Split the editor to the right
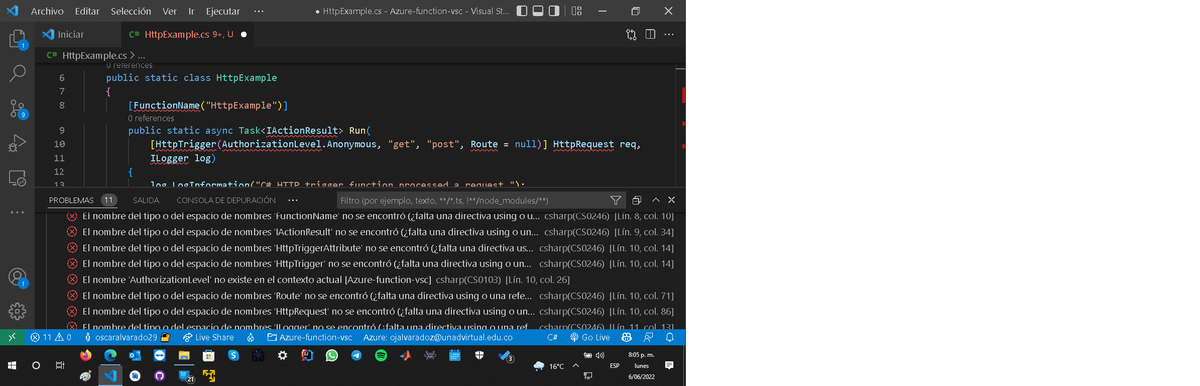The width and height of the screenshot is (1200, 386). tap(650, 34)
